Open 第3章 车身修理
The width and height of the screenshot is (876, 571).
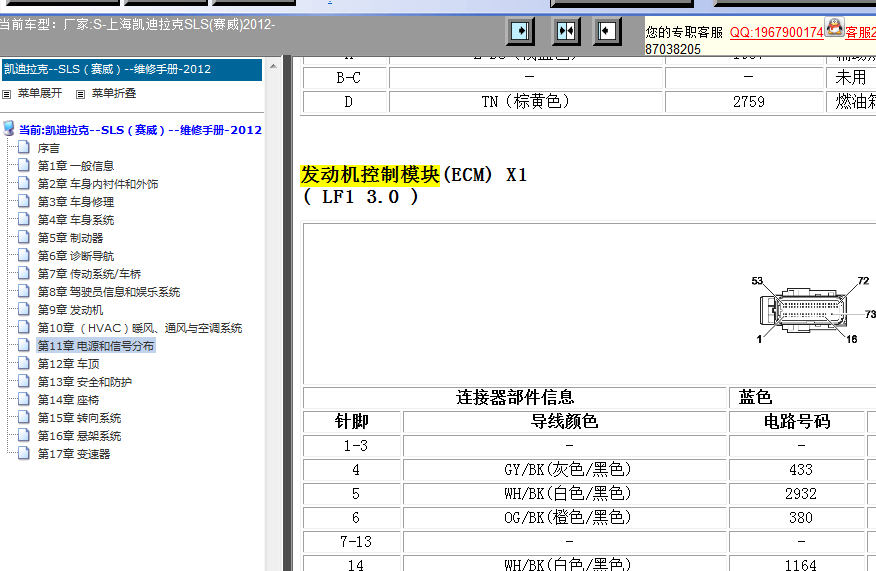coord(76,202)
